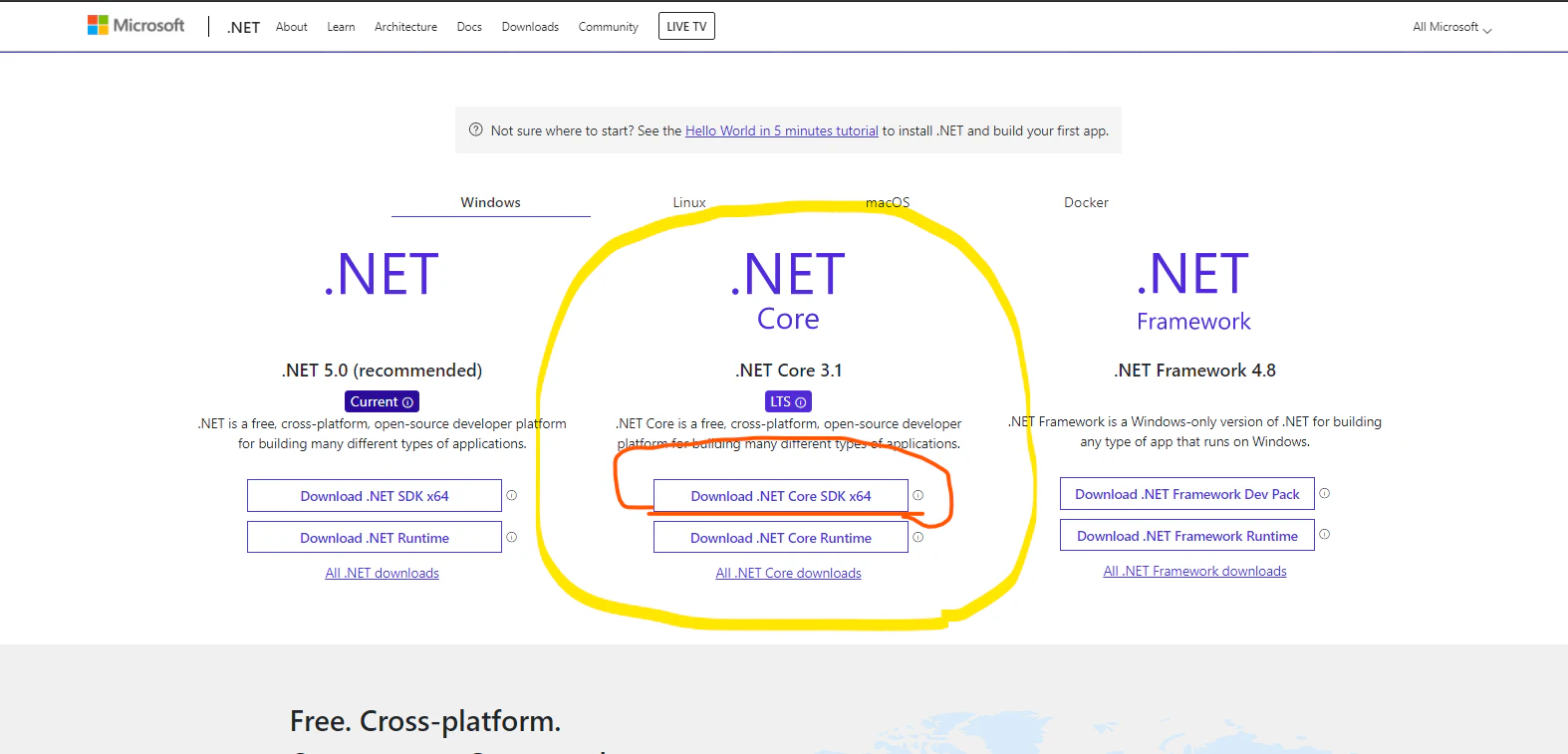1568x754 pixels.
Task: Open the Community menu item
Action: [x=608, y=27]
